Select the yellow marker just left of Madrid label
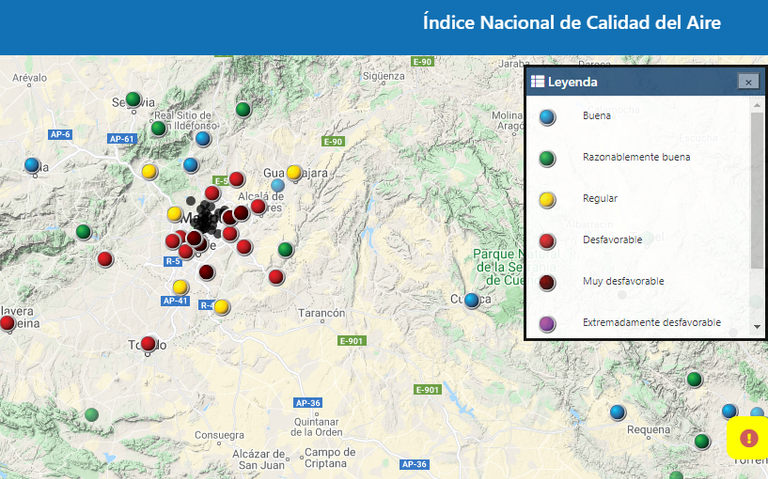 175,214
